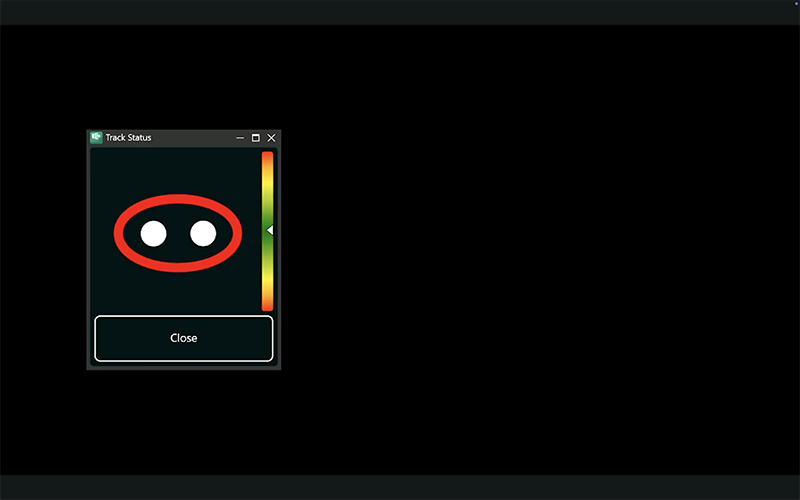Click the Track Status title text
The height and width of the screenshot is (500, 800).
[x=128, y=137]
